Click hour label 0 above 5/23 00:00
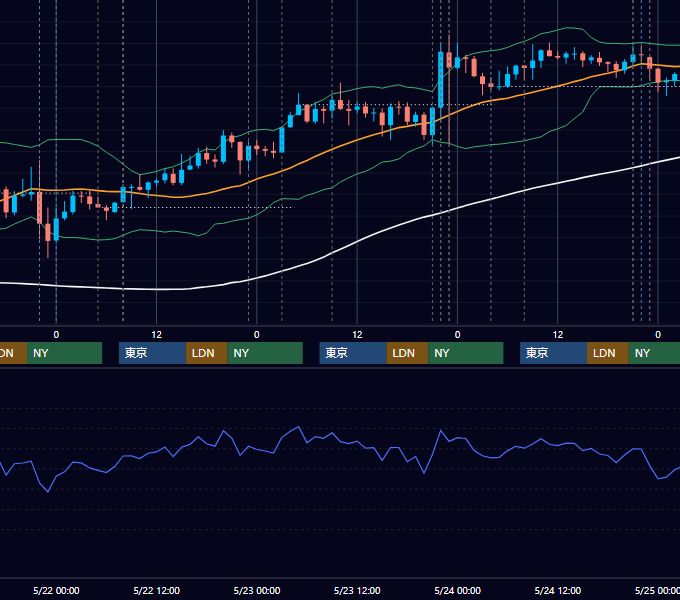Viewport: 680px width, 600px height. 257,335
